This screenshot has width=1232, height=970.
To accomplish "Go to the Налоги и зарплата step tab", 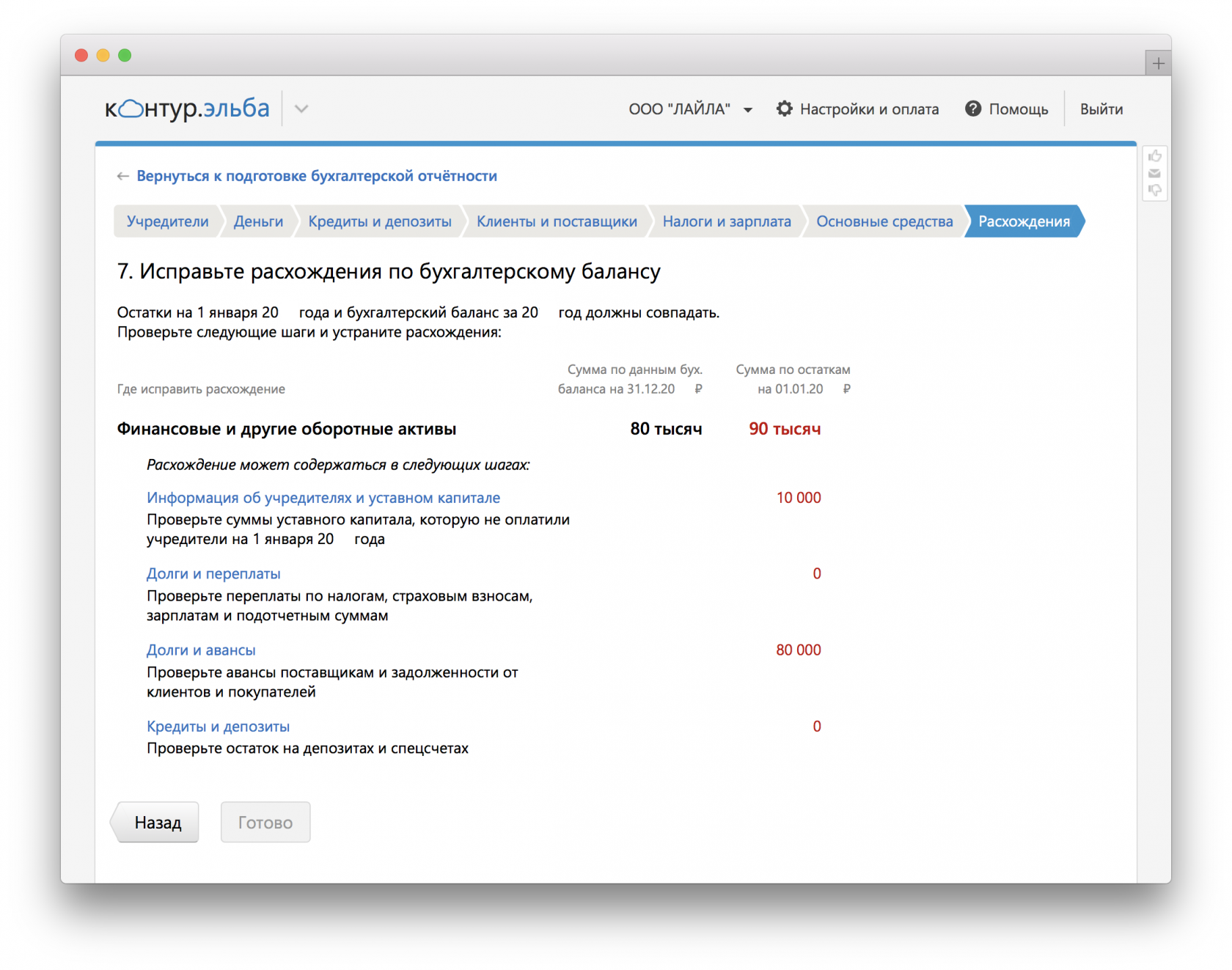I will pyautogui.click(x=727, y=221).
